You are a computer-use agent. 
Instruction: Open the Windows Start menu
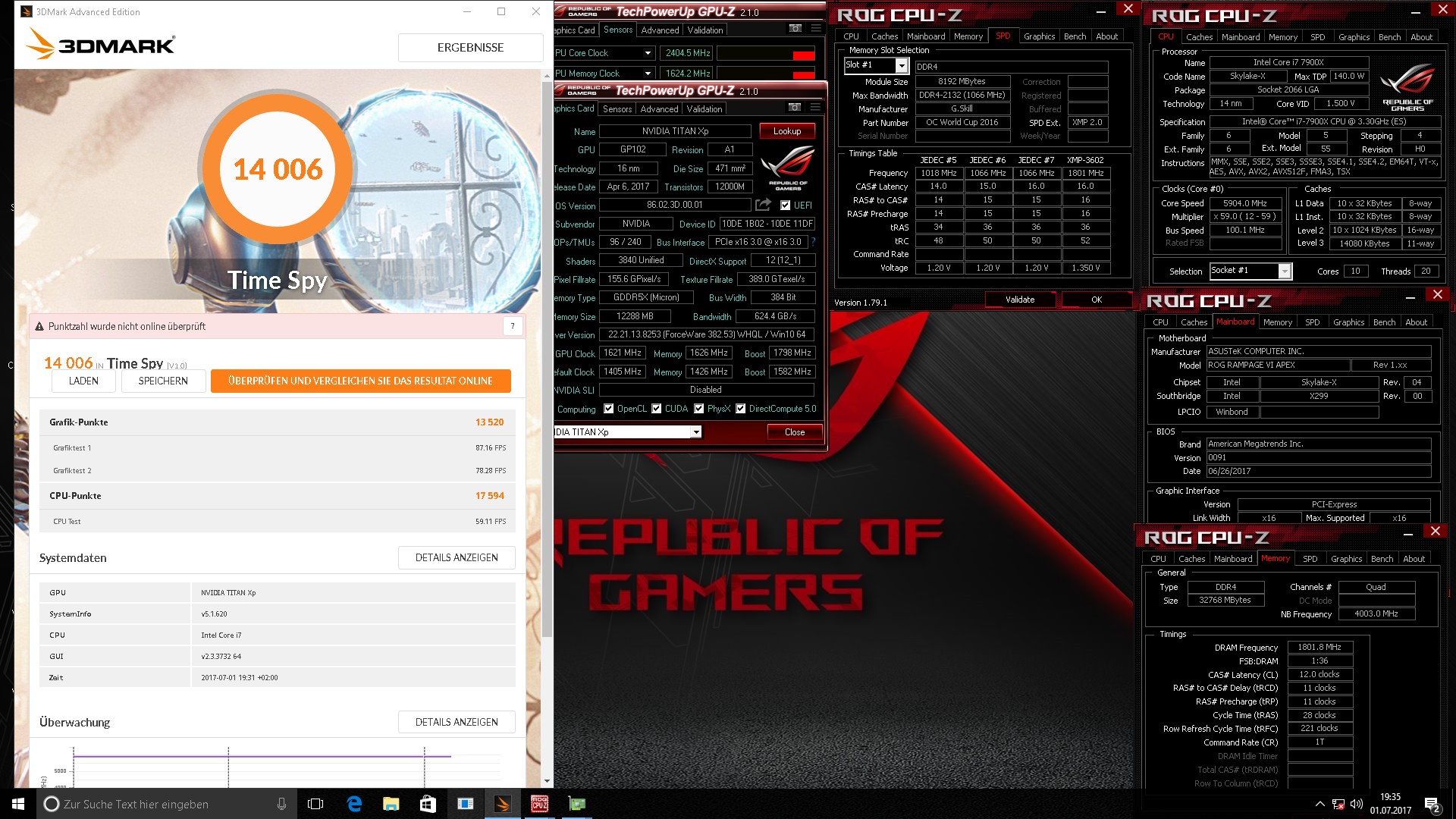18,804
